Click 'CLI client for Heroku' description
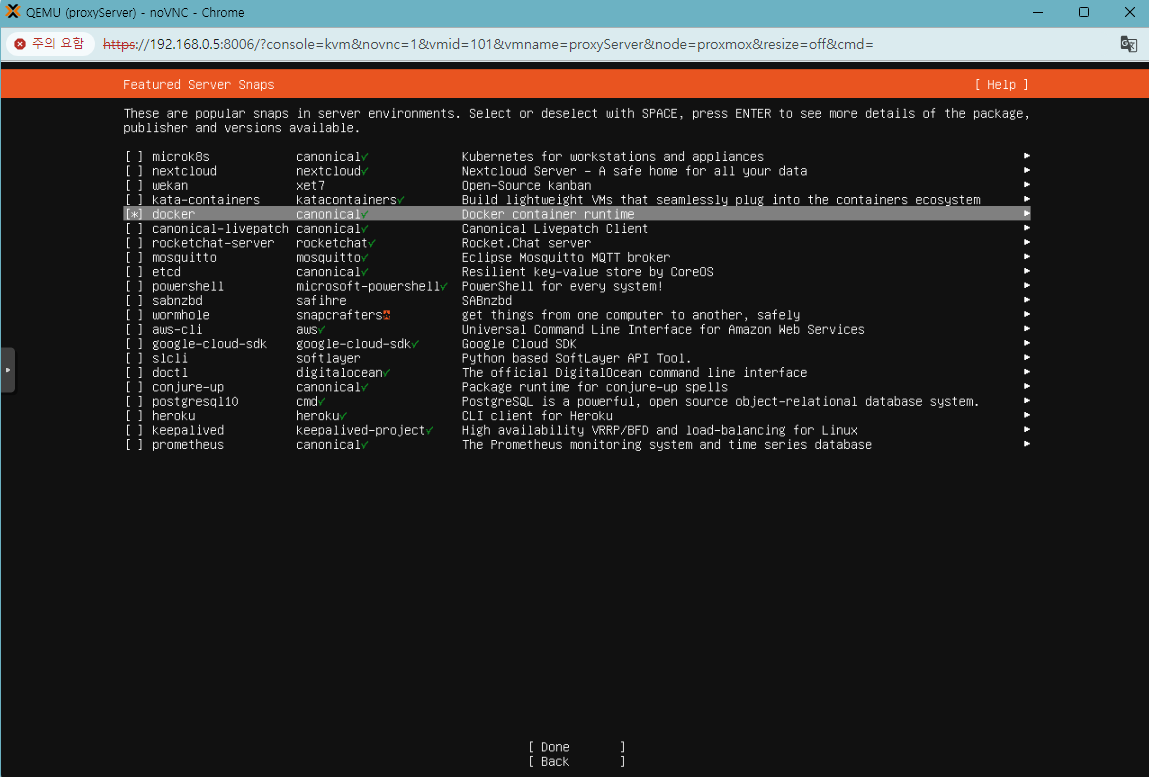The height and width of the screenshot is (777, 1149). coord(537,416)
